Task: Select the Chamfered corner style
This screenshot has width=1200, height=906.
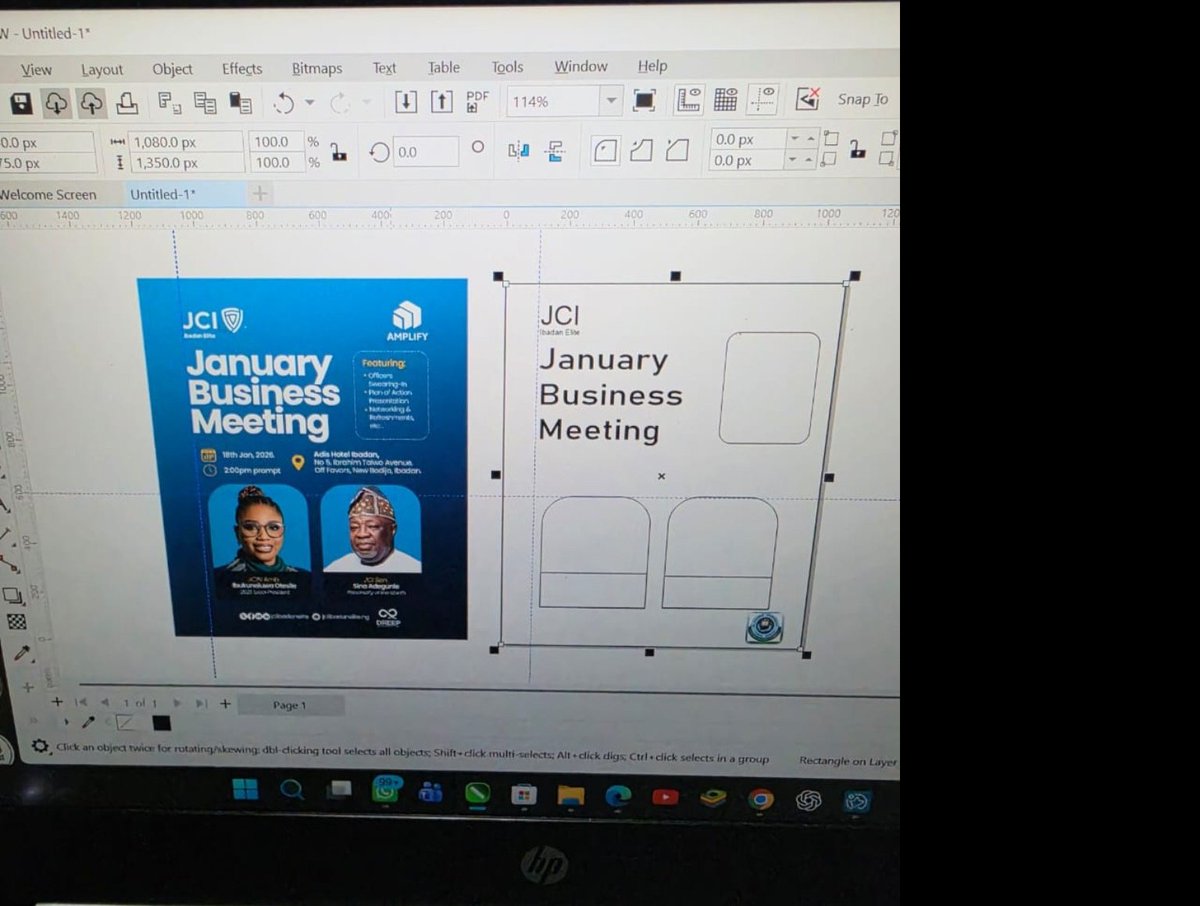Action: [x=677, y=151]
